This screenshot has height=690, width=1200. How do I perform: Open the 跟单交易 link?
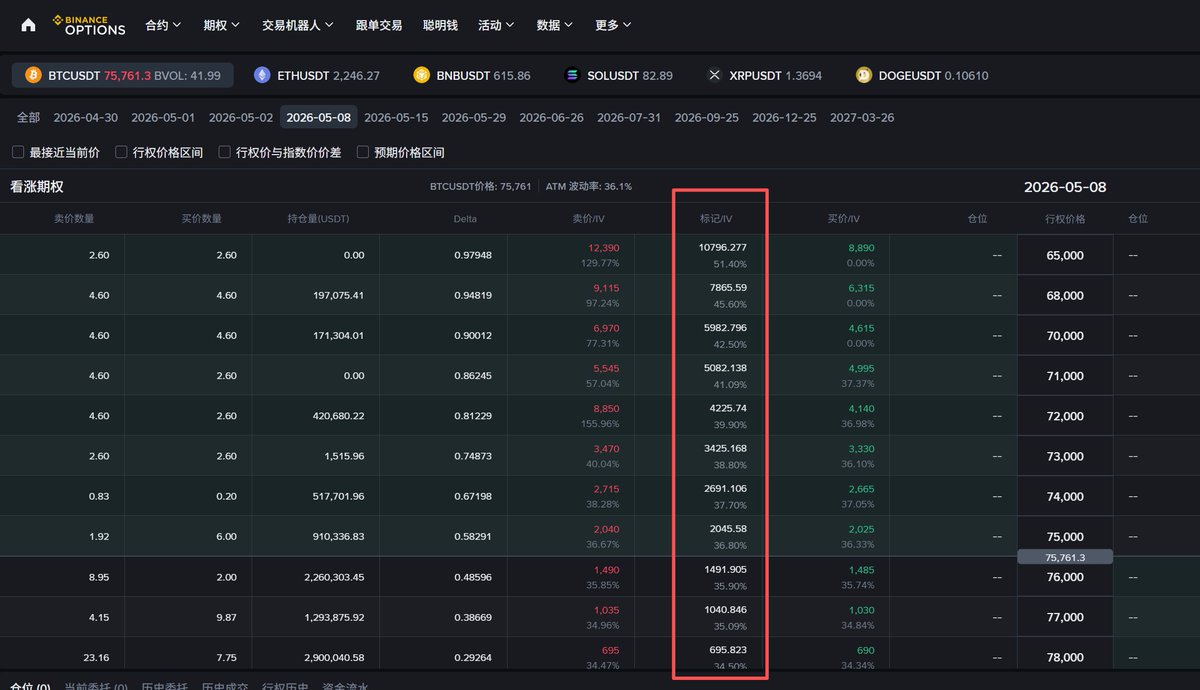pyautogui.click(x=379, y=25)
